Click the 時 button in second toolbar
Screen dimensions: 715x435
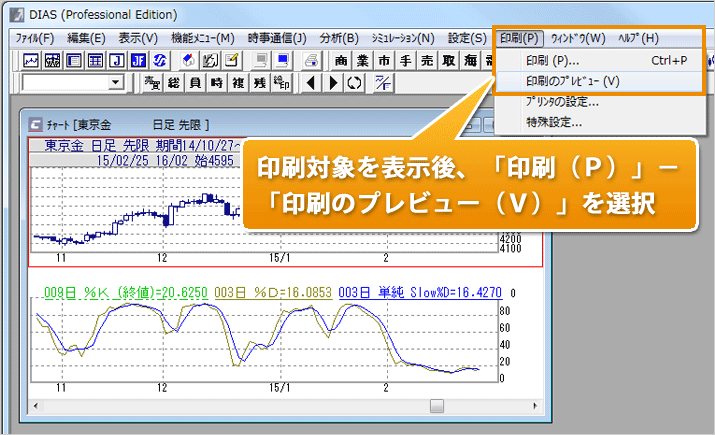click(x=217, y=82)
